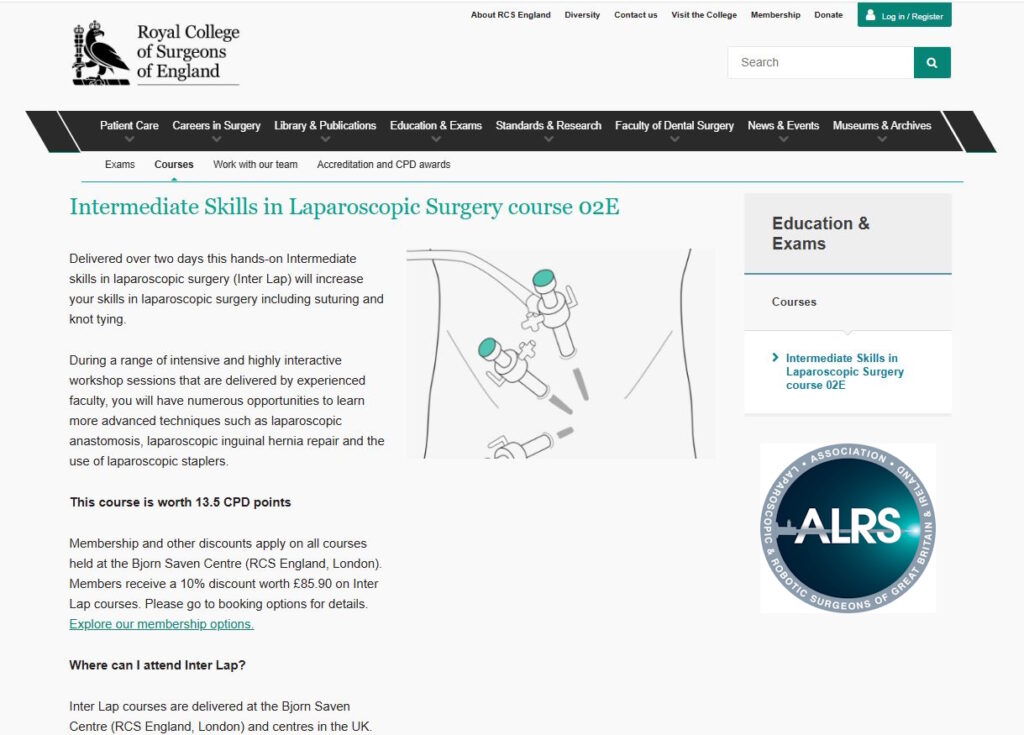The width and height of the screenshot is (1024, 735).
Task: Click the Royal College of Surgeons logo
Action: [156, 53]
